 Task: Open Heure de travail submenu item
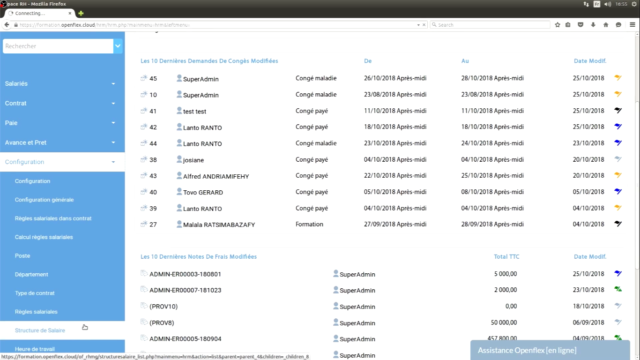[35, 349]
